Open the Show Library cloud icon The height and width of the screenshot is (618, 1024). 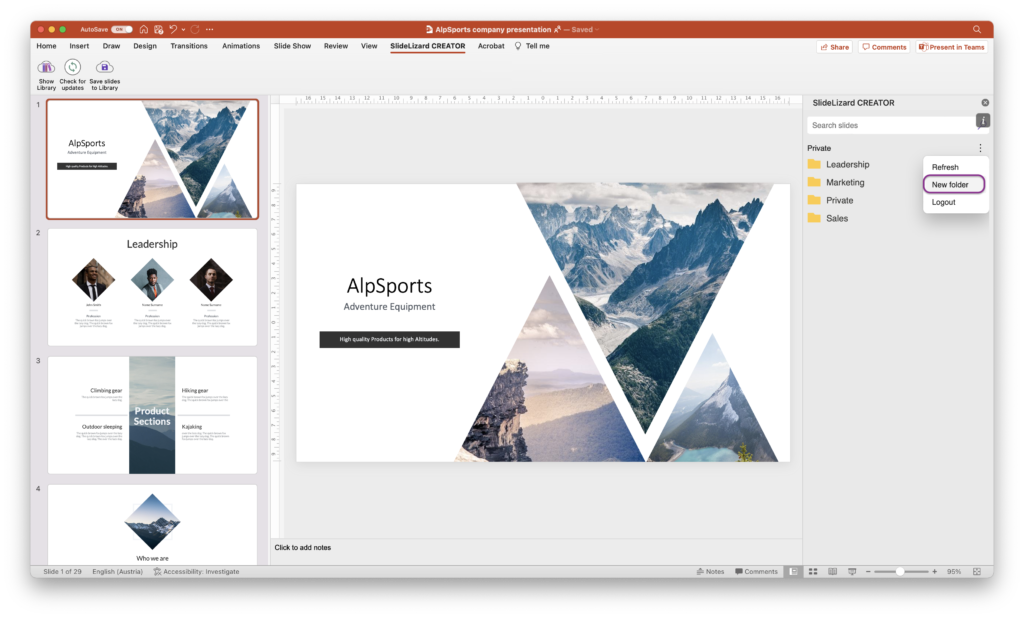pyautogui.click(x=46, y=67)
